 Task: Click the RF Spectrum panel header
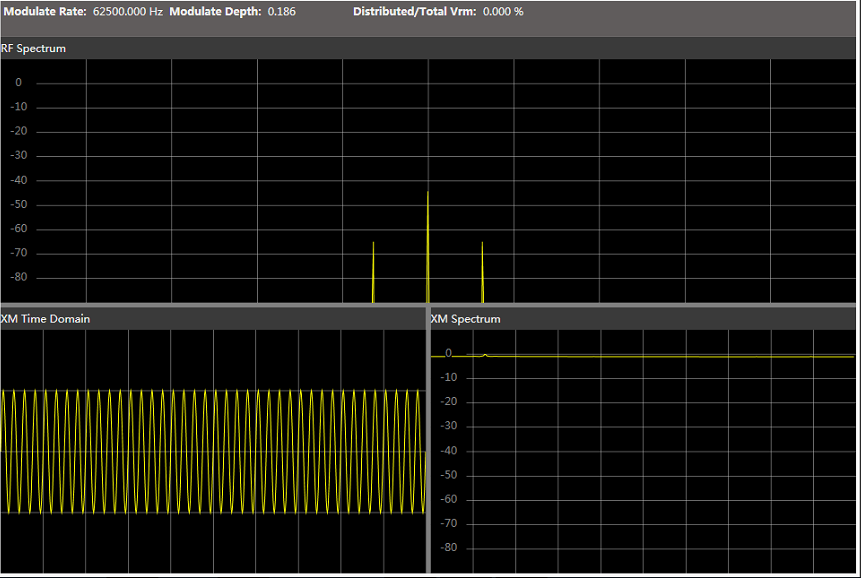428,48
